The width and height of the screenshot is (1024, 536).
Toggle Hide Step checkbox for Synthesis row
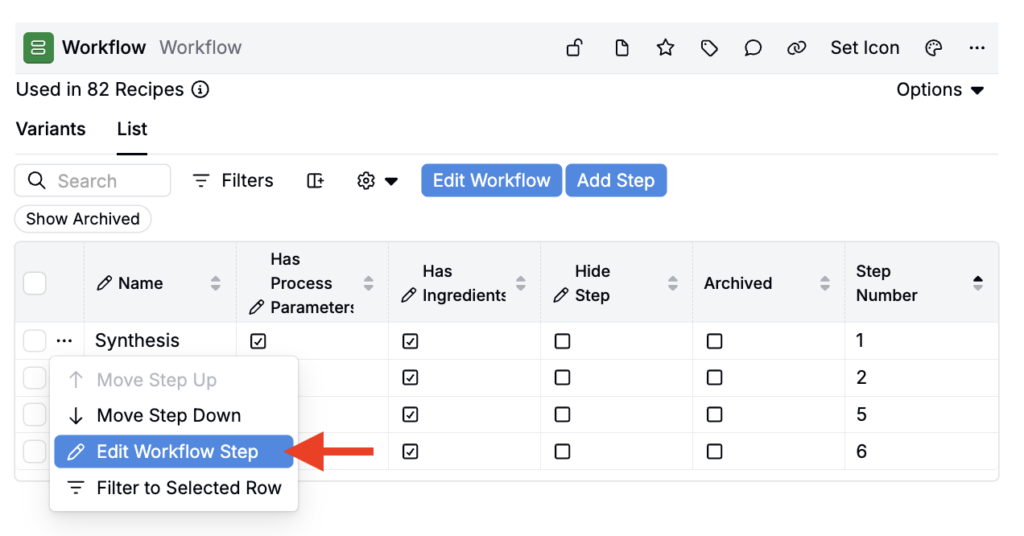pyautogui.click(x=562, y=341)
